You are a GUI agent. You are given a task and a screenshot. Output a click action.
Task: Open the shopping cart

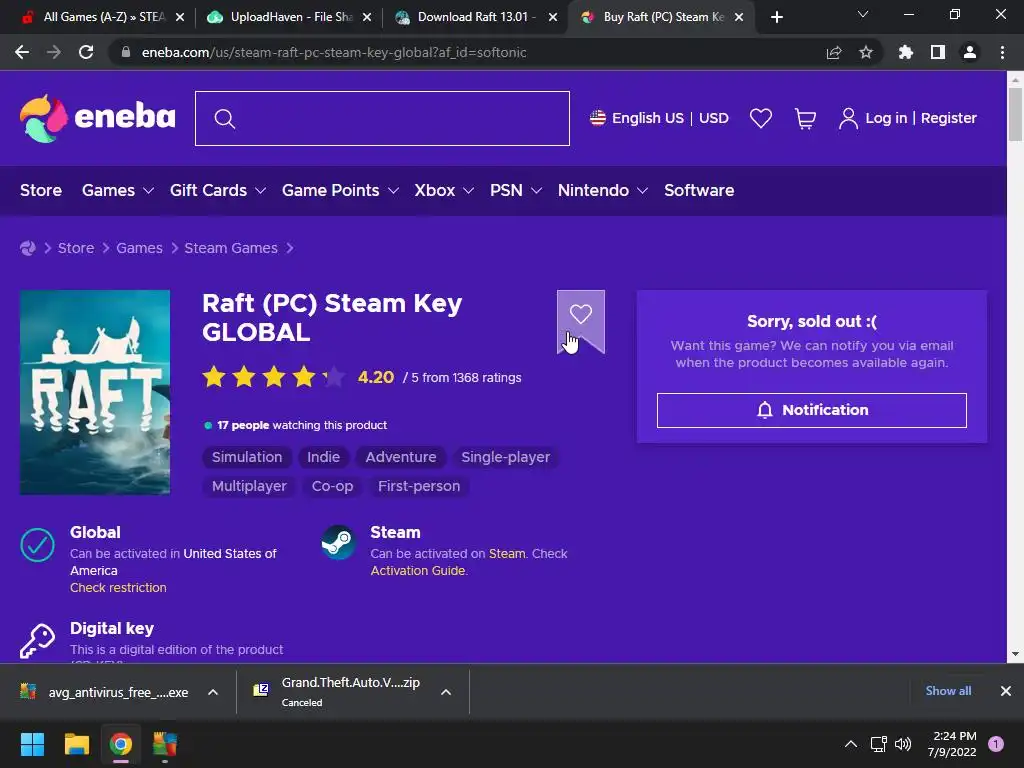805,118
